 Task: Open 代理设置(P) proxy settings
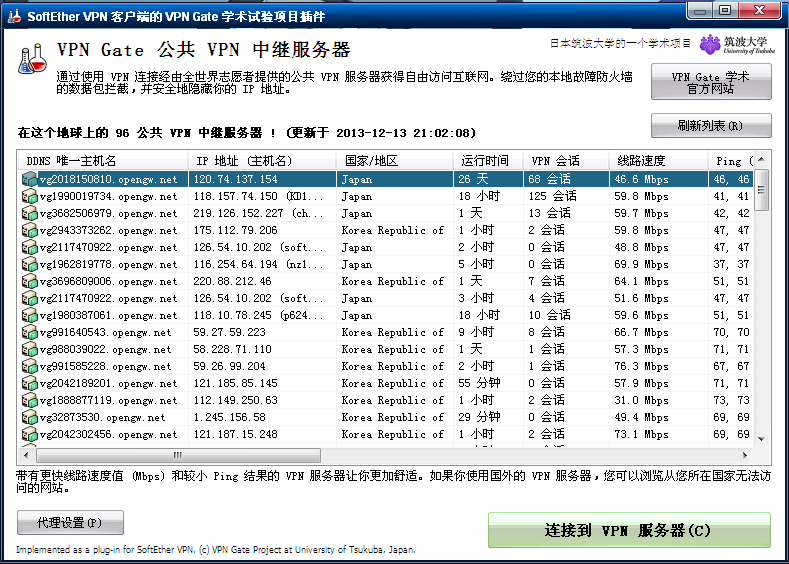click(x=70, y=523)
